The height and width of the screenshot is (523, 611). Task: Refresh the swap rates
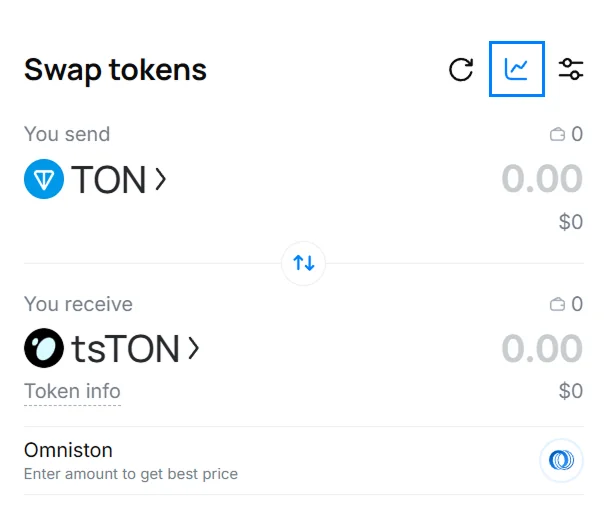[461, 70]
